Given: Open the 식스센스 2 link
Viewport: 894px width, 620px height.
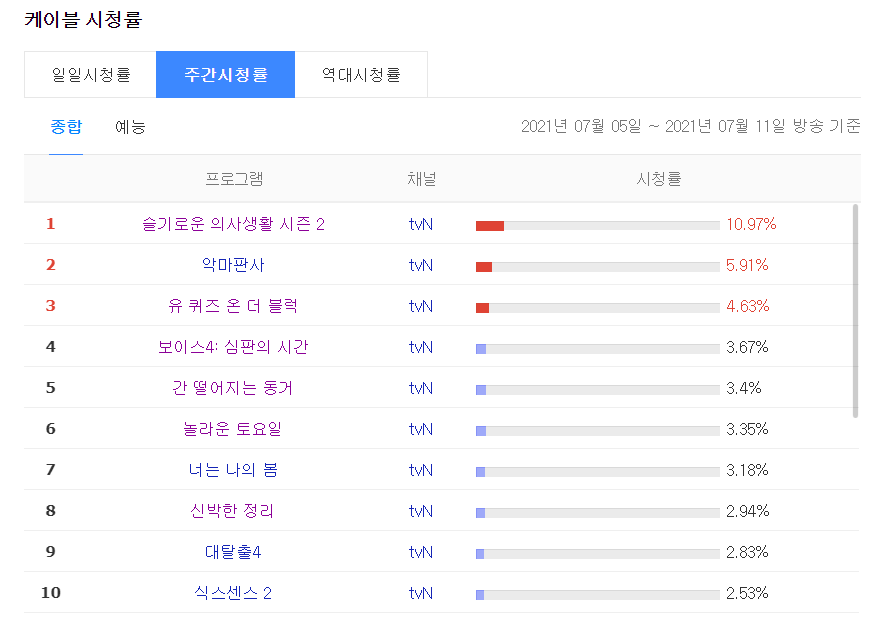Looking at the screenshot, I should point(233,594).
